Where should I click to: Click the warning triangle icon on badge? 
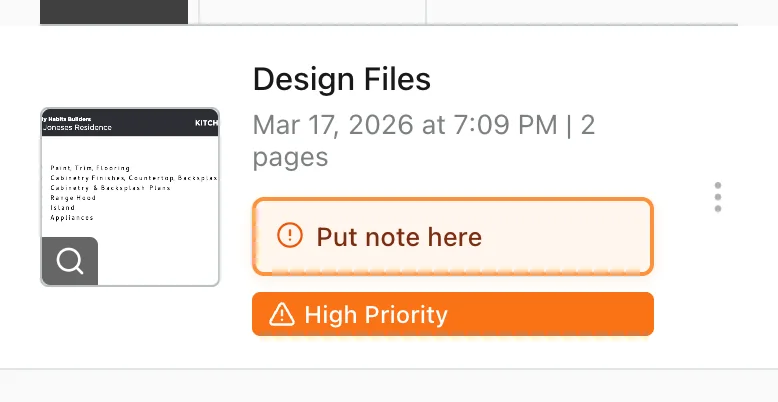click(282, 315)
